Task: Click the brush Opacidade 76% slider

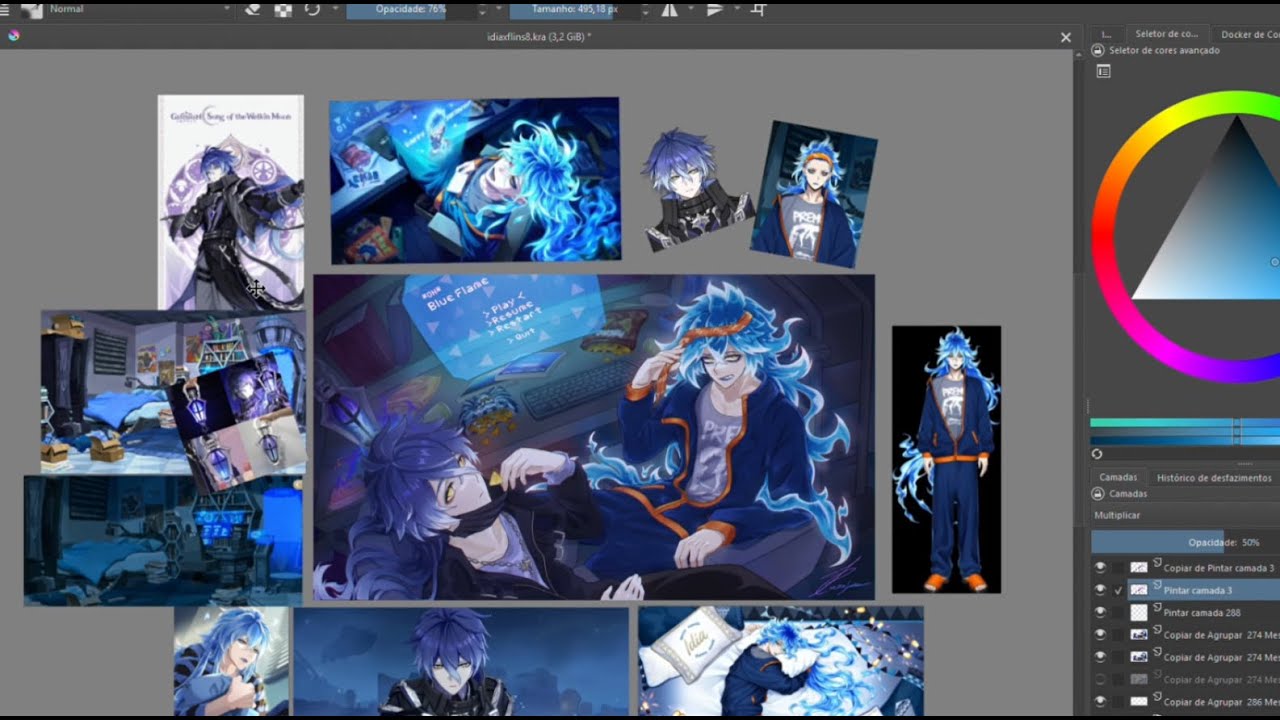Action: click(411, 9)
